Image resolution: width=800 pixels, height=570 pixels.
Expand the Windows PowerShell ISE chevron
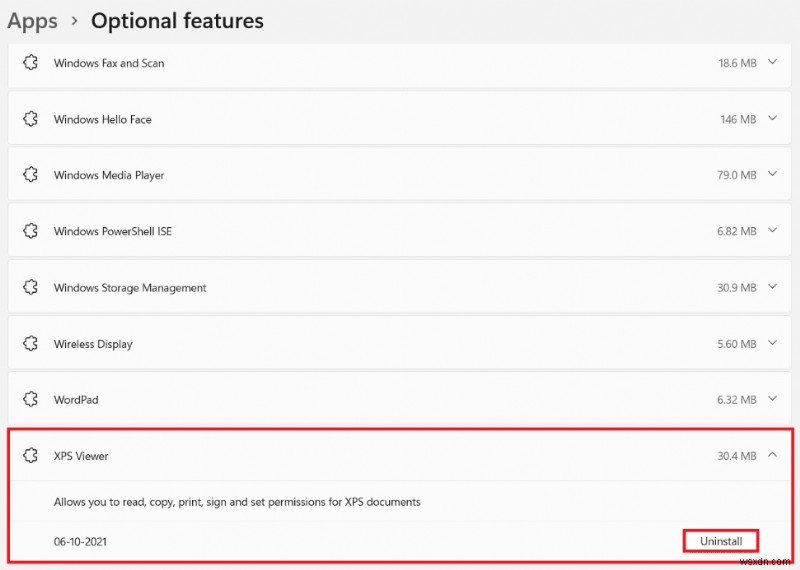click(772, 231)
